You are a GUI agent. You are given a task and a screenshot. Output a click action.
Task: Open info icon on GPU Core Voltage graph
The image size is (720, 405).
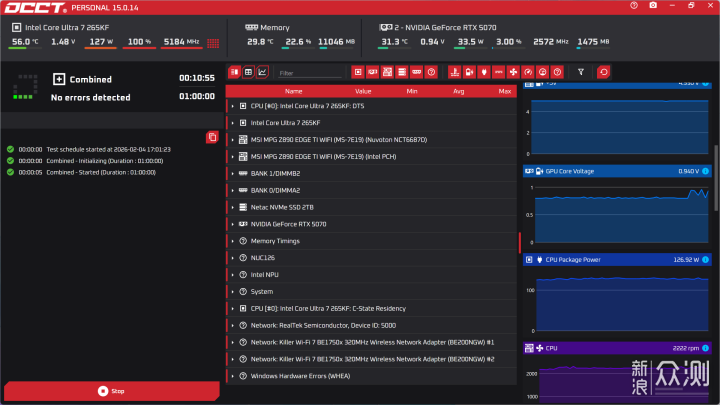705,171
